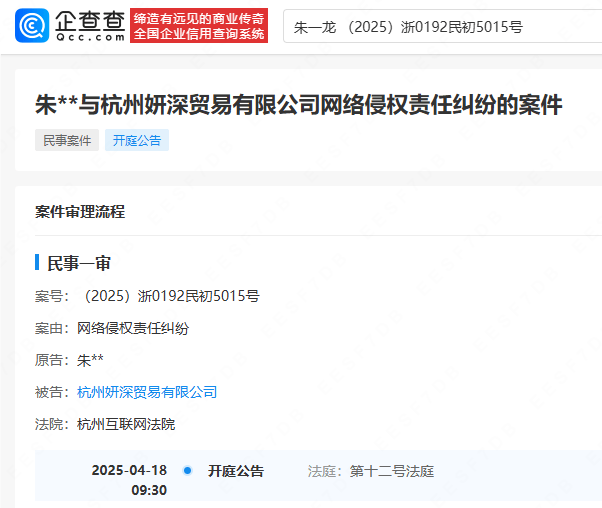The image size is (602, 508).
Task: Click the red slogan banner 全国企业信用查询系统
Action: (x=199, y=25)
